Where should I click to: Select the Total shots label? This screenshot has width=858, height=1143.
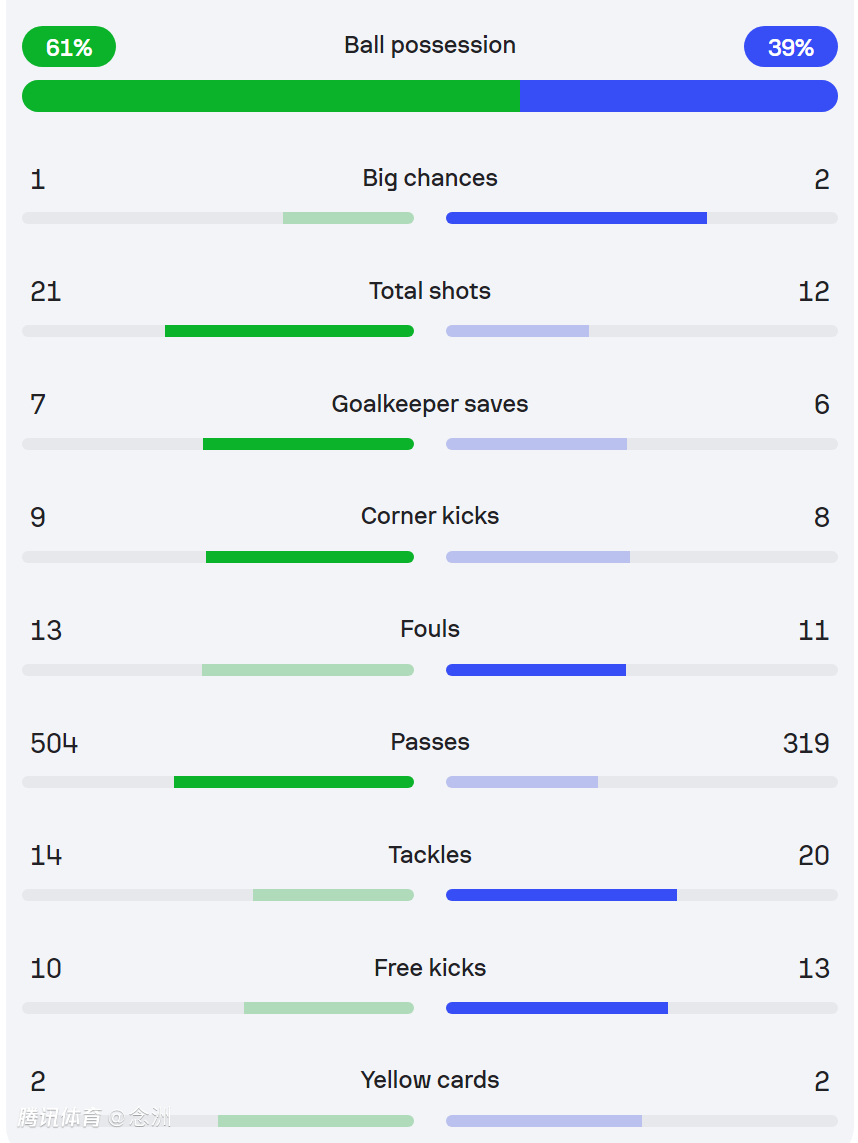coord(430,291)
